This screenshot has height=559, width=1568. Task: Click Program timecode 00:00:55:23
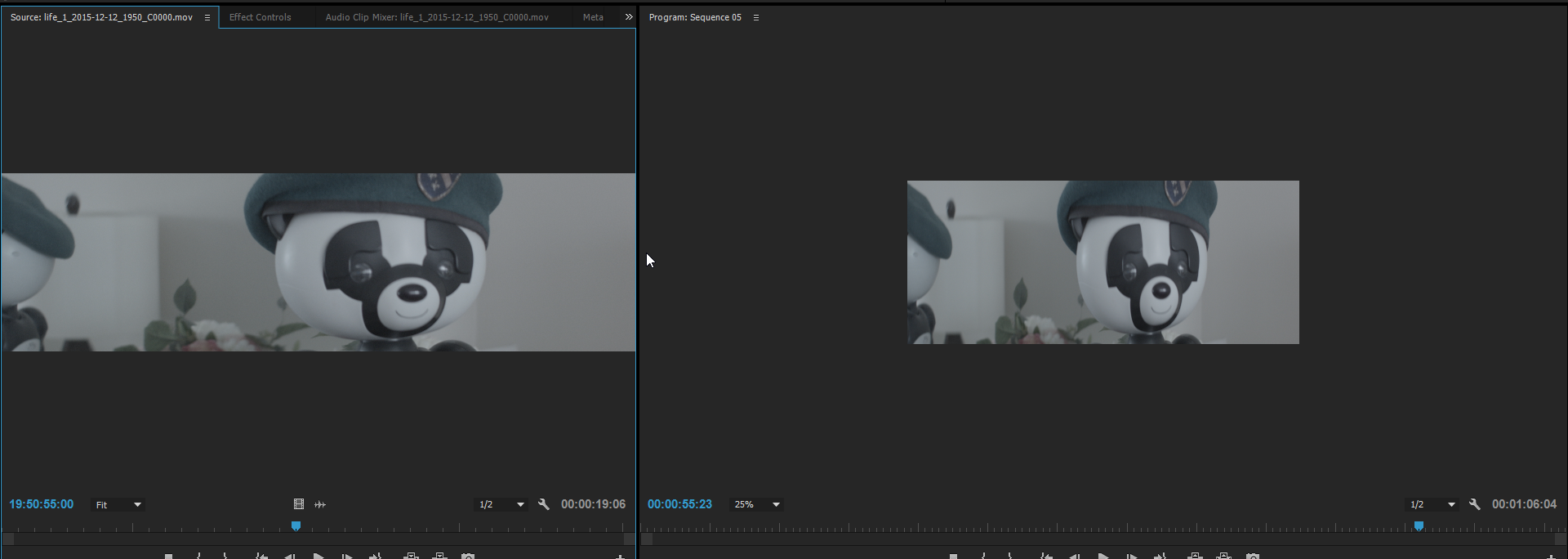679,504
